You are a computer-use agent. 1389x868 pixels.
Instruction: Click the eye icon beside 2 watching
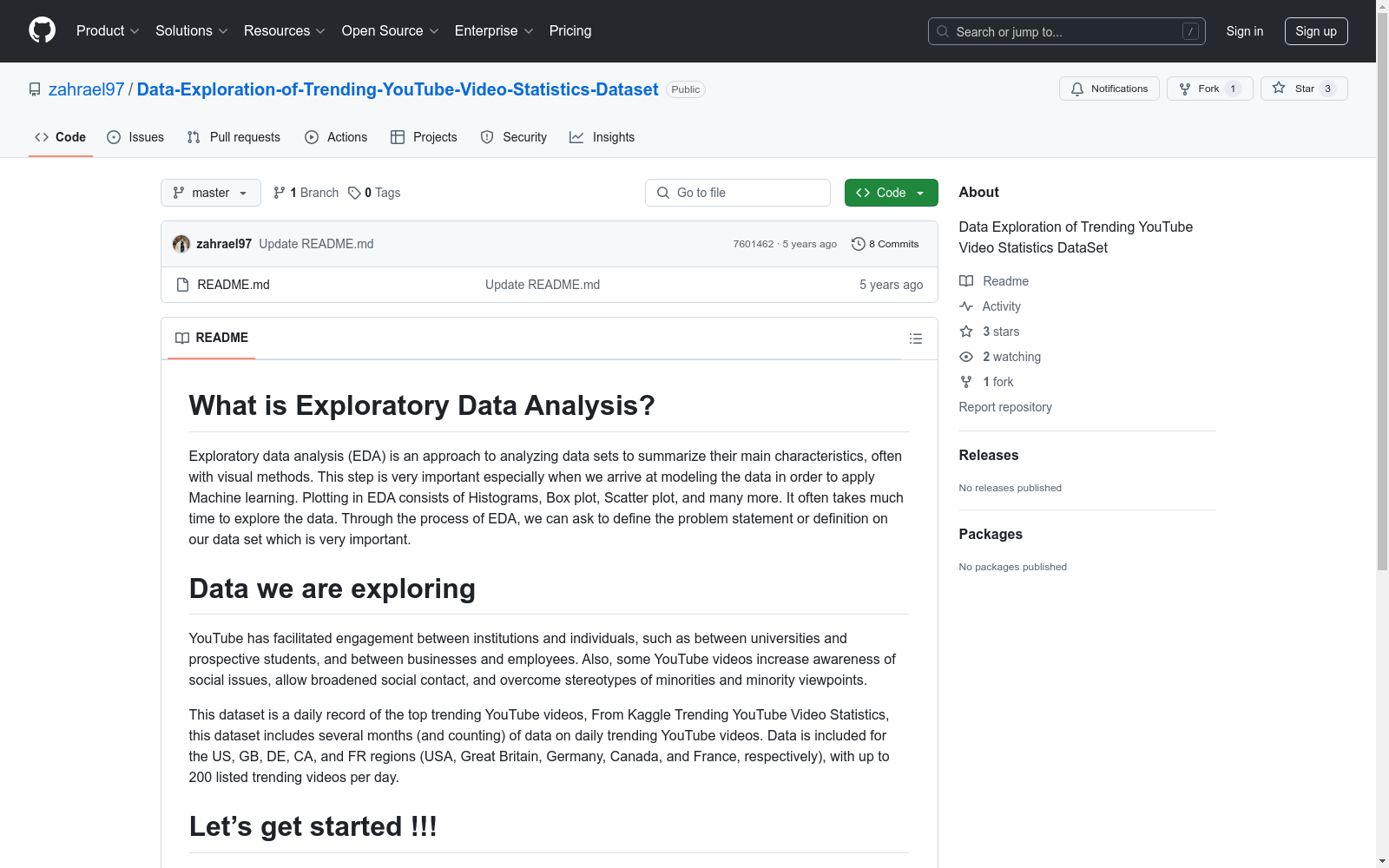(x=966, y=357)
